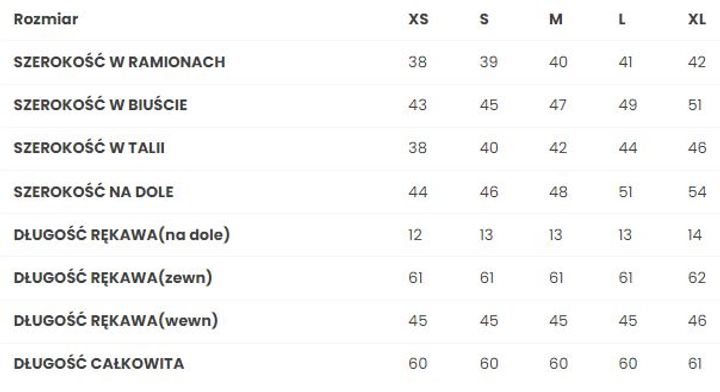The height and width of the screenshot is (392, 720).
Task: Click the SZEROKOŚĆ W RAMIONACH row label
Action: pos(119,62)
